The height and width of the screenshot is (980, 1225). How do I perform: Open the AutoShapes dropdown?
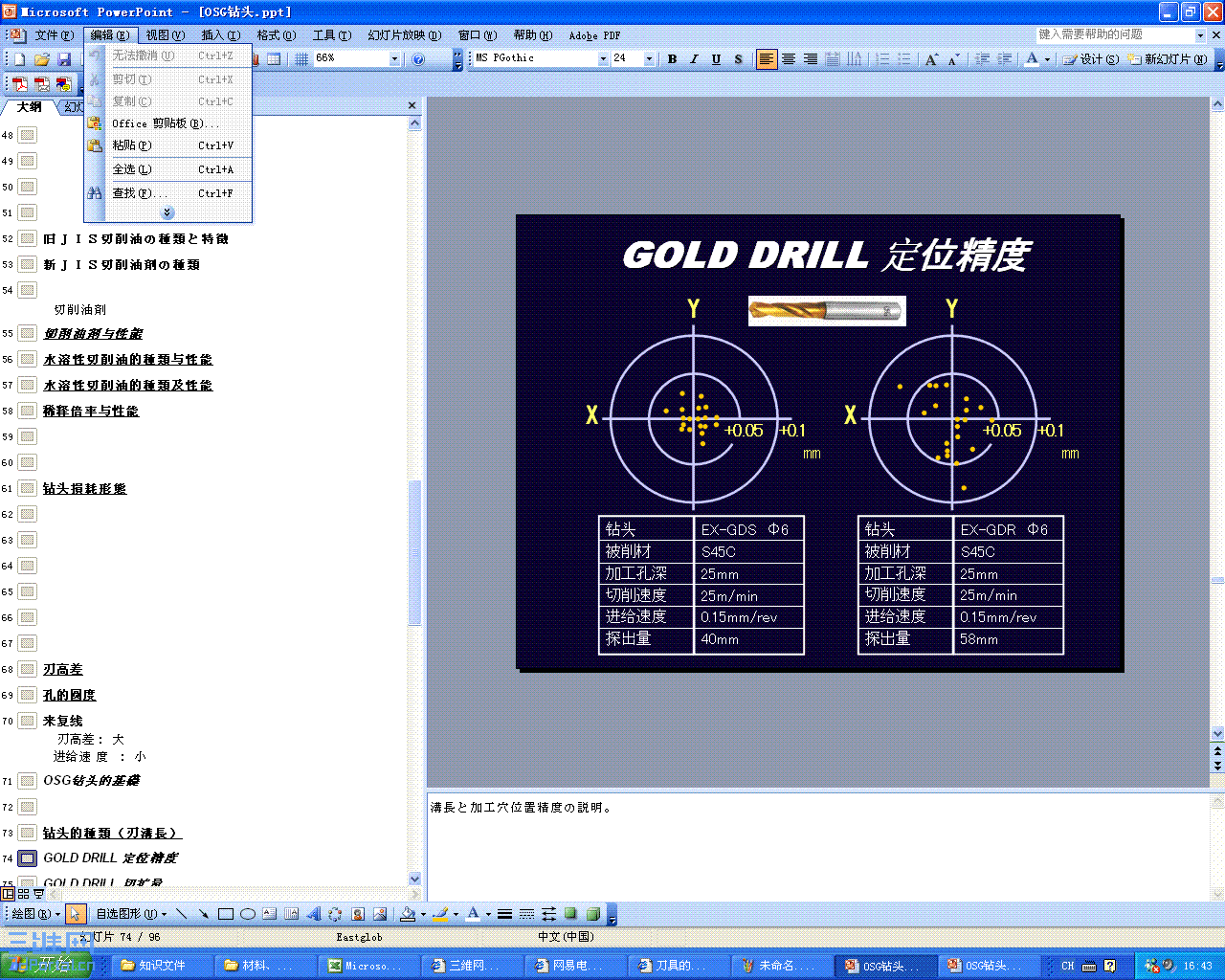pos(131,914)
